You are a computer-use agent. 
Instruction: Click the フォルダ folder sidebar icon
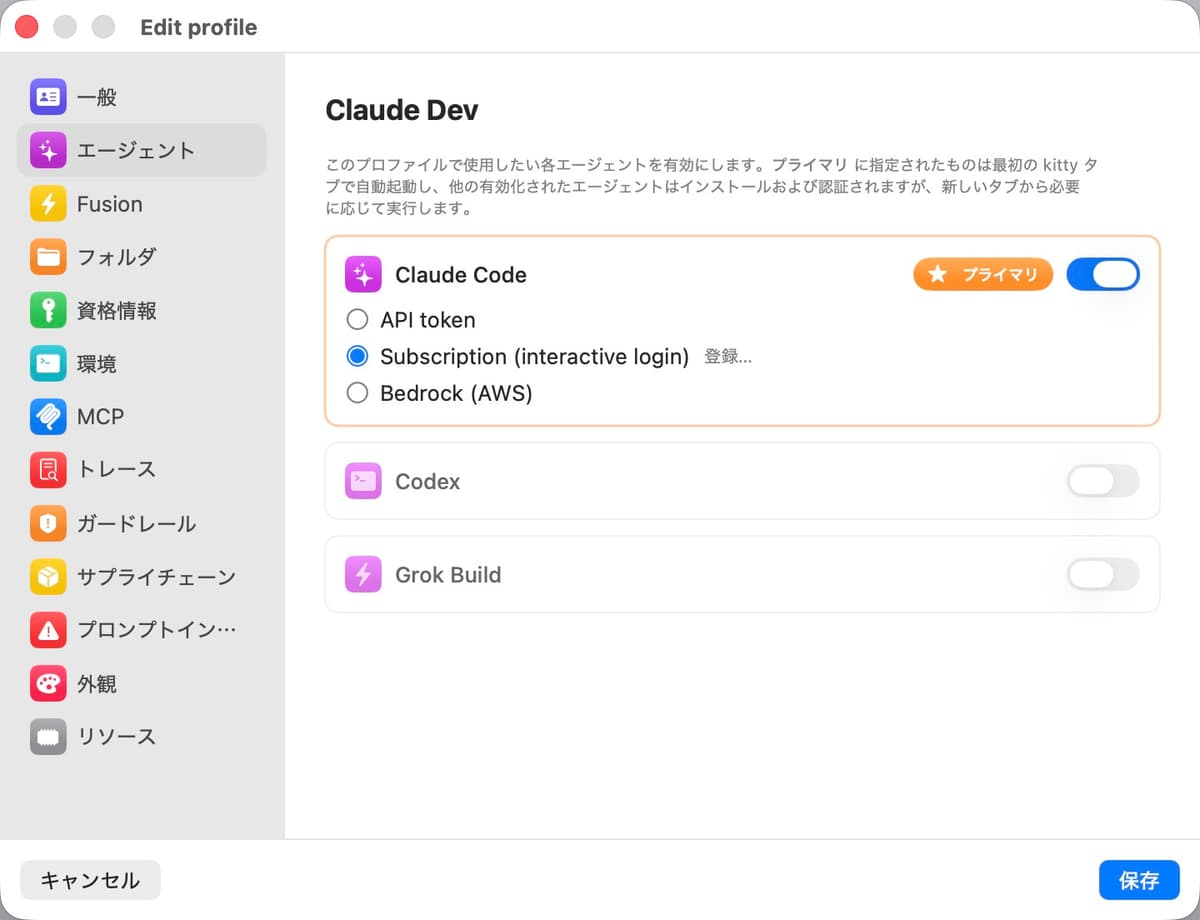[48, 257]
